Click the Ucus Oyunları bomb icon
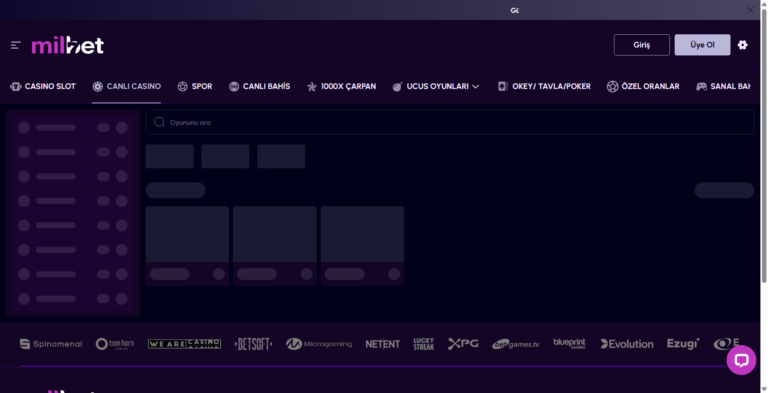 click(x=397, y=87)
